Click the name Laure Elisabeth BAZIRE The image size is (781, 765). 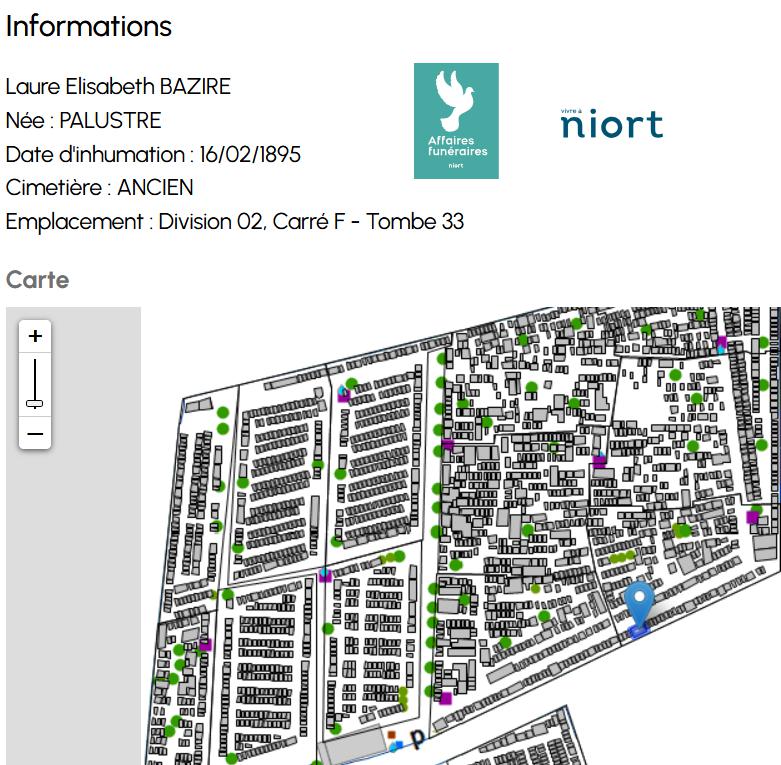(x=118, y=86)
